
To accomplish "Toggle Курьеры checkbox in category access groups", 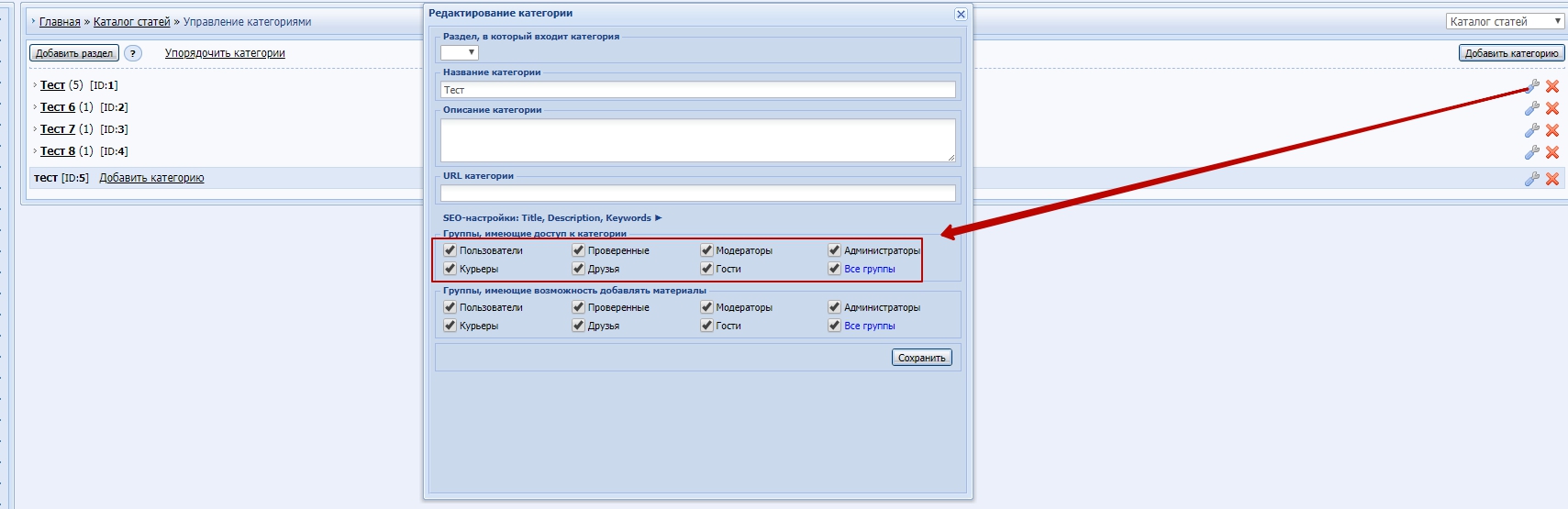I will [x=450, y=269].
